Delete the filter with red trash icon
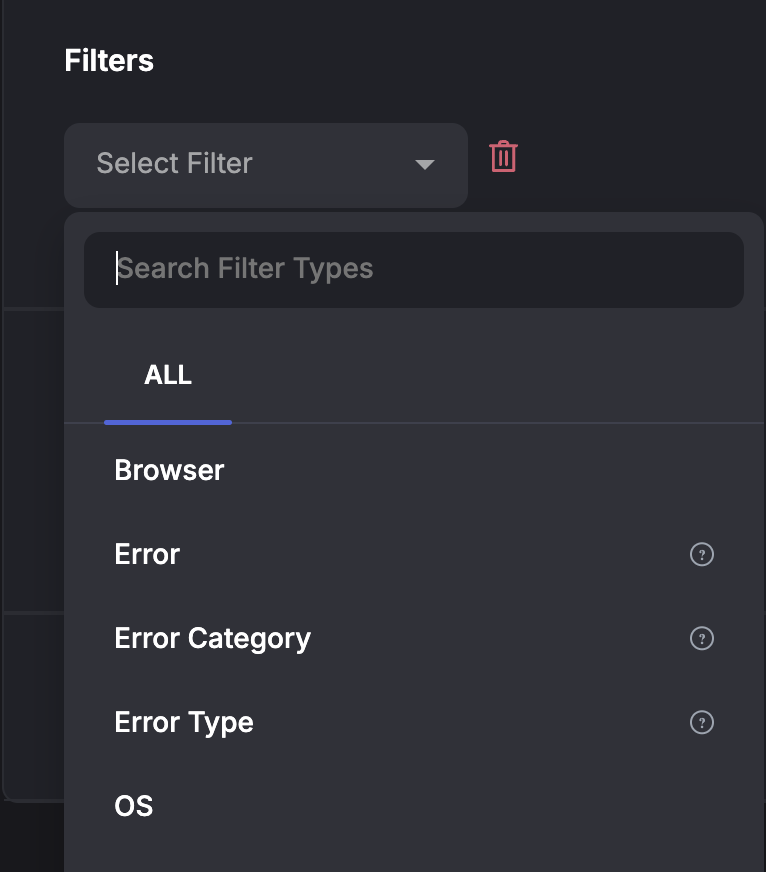Image resolution: width=766 pixels, height=872 pixels. [x=503, y=157]
